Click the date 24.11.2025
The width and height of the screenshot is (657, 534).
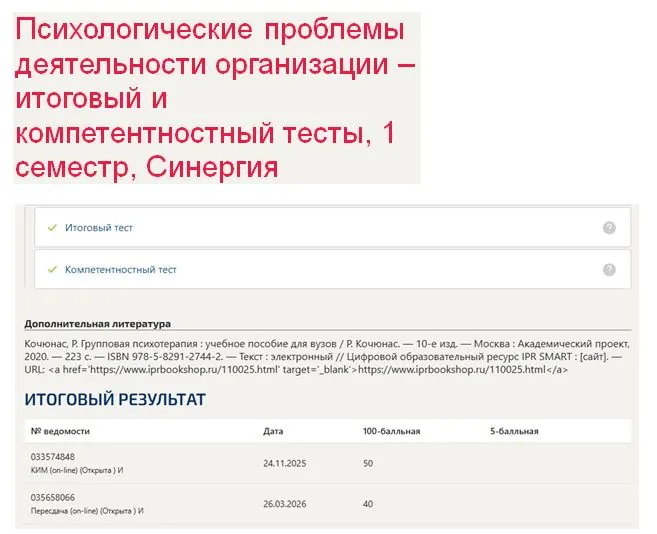(x=285, y=463)
